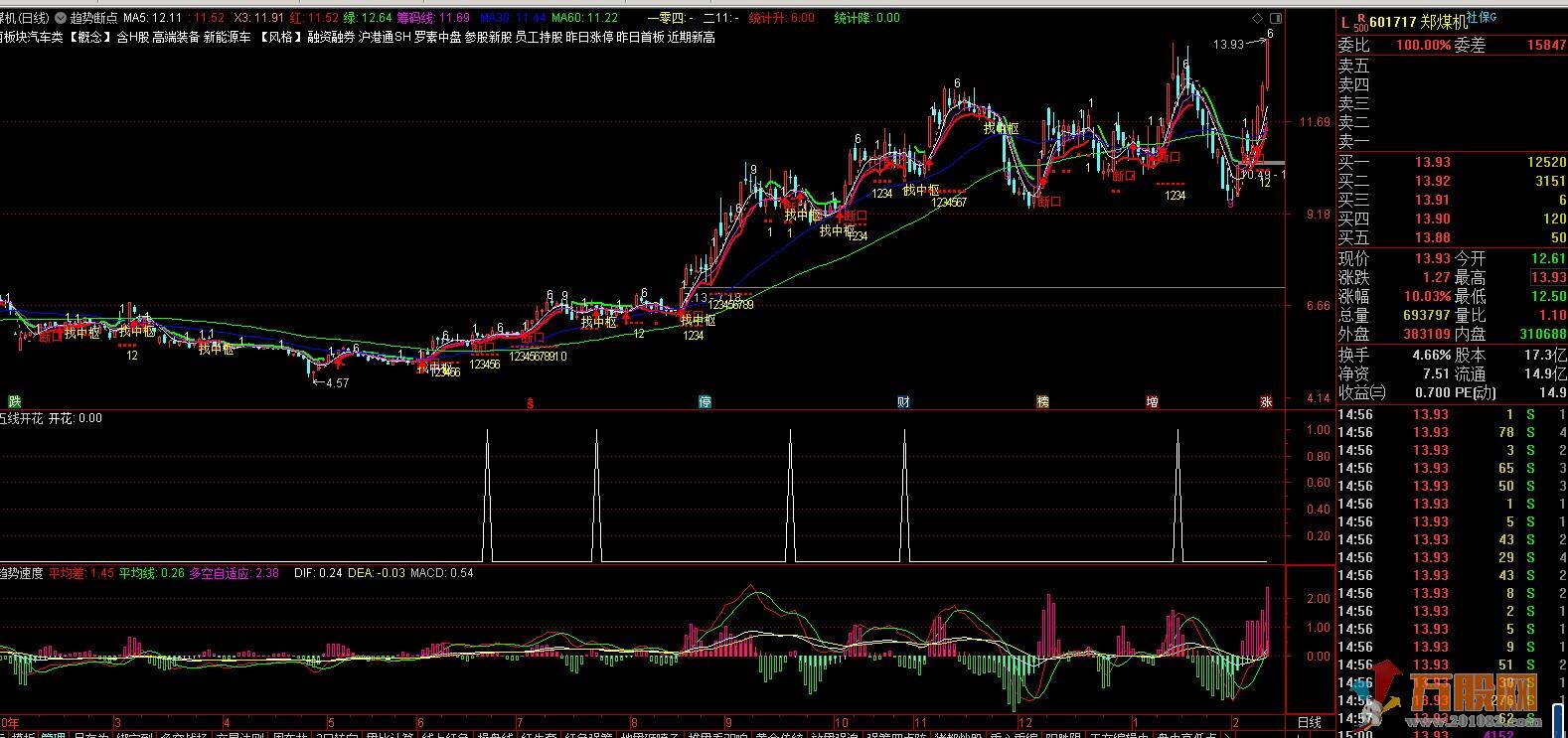This screenshot has width=1568, height=738.
Task: Click the 跌 event marker on chart
Action: 14,402
